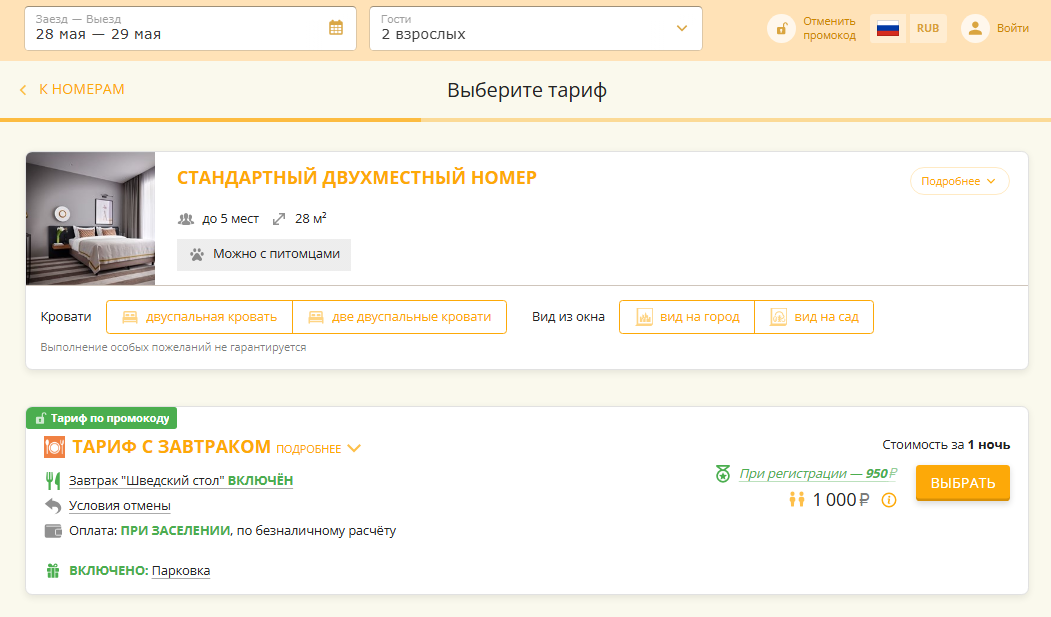Click the ВЫБРАТЬ button to select tariff
Screen dimensions: 1051x617
point(963,483)
